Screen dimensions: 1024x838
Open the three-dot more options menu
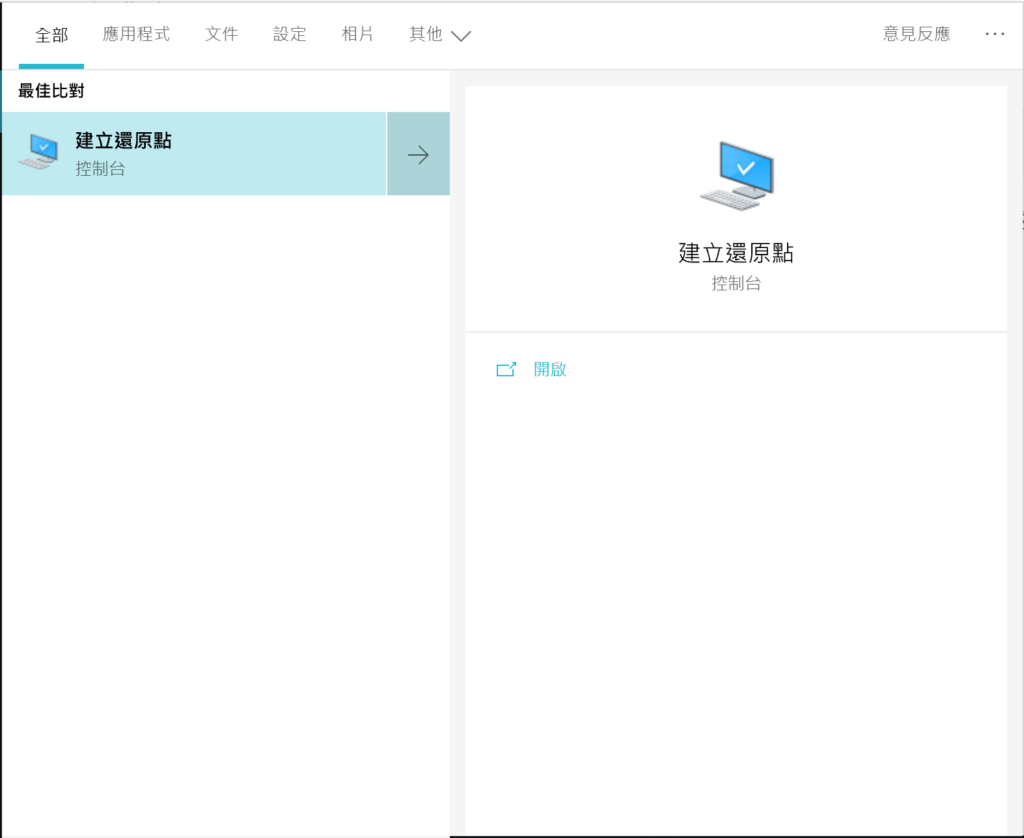coord(995,34)
